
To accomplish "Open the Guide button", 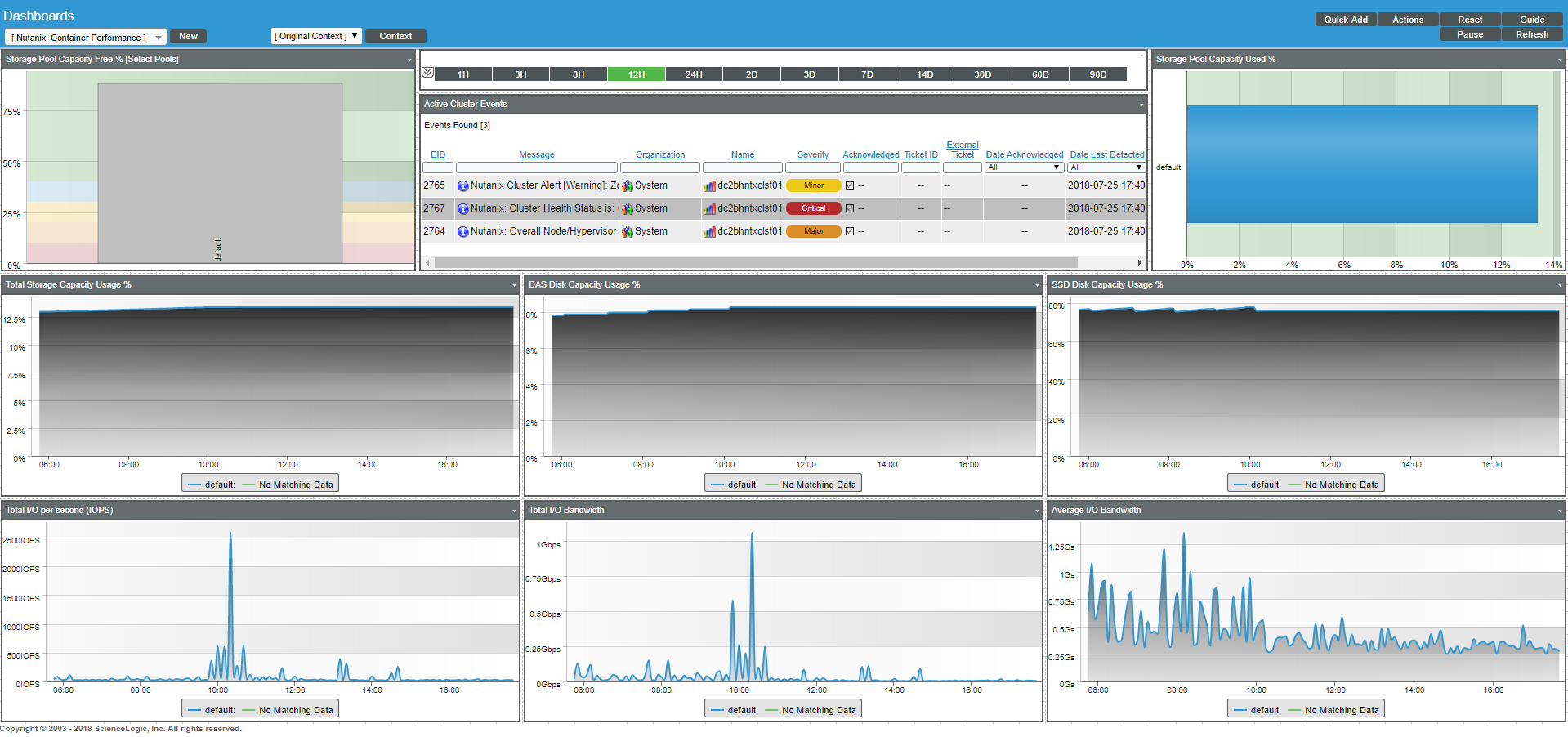I will point(1532,20).
